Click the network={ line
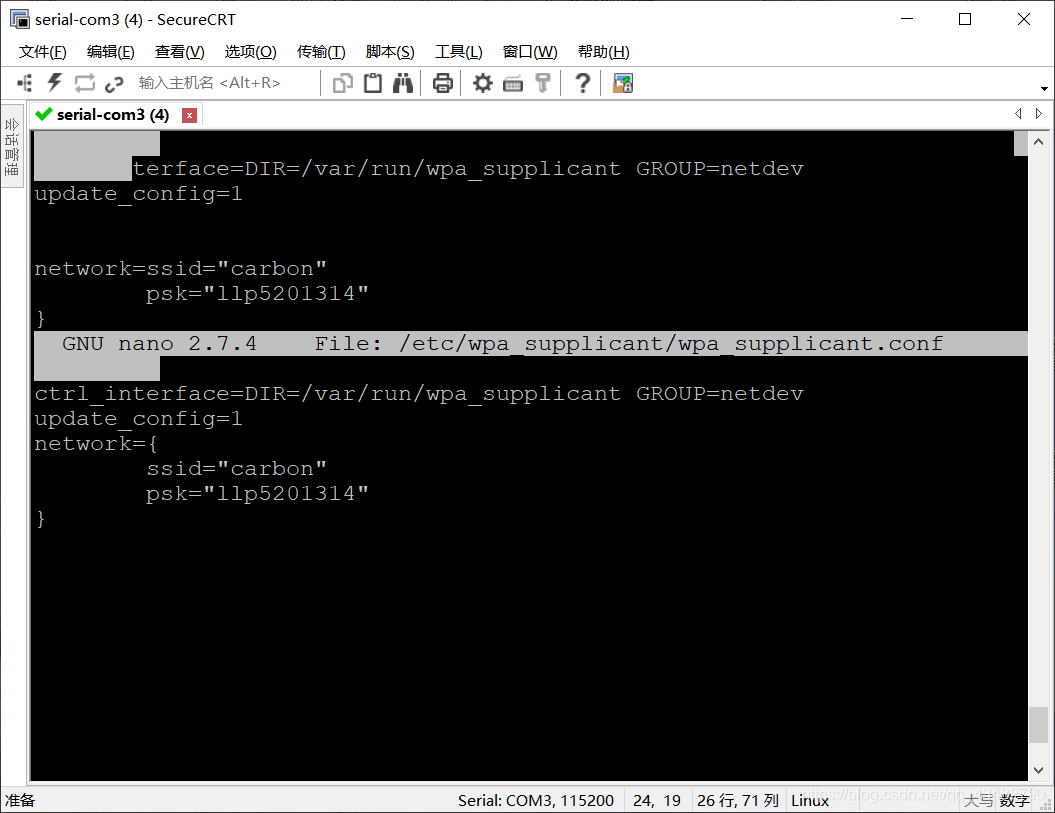 96,444
